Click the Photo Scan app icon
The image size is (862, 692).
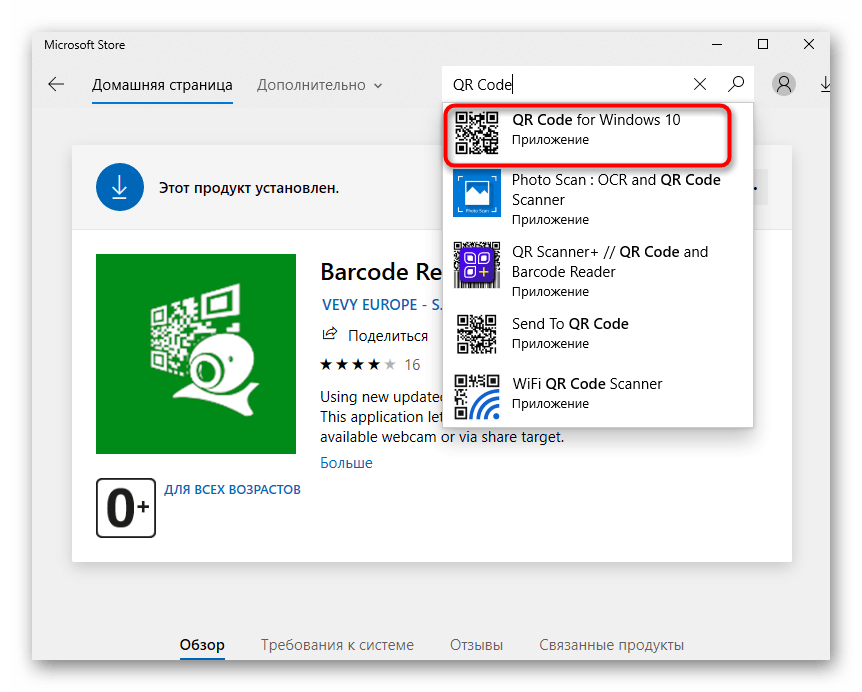[477, 193]
